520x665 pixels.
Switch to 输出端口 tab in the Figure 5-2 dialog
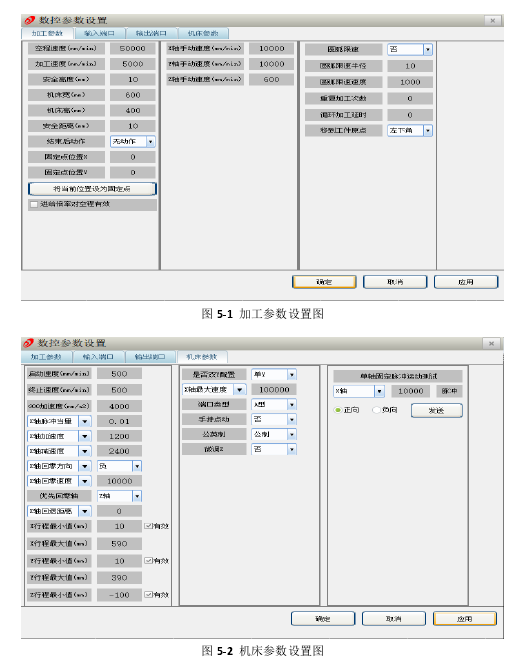[150, 357]
